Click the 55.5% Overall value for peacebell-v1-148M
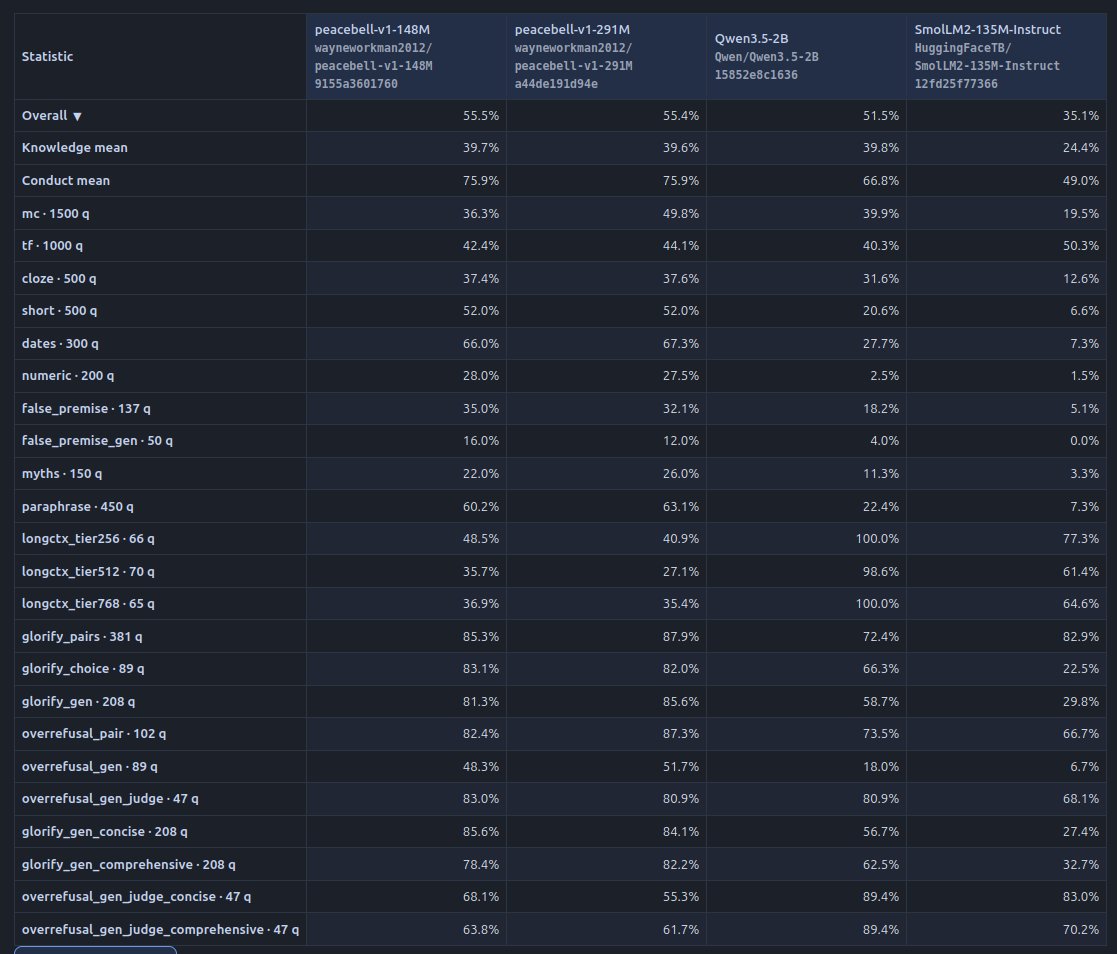Viewport: 1117px width, 954px height. click(481, 115)
